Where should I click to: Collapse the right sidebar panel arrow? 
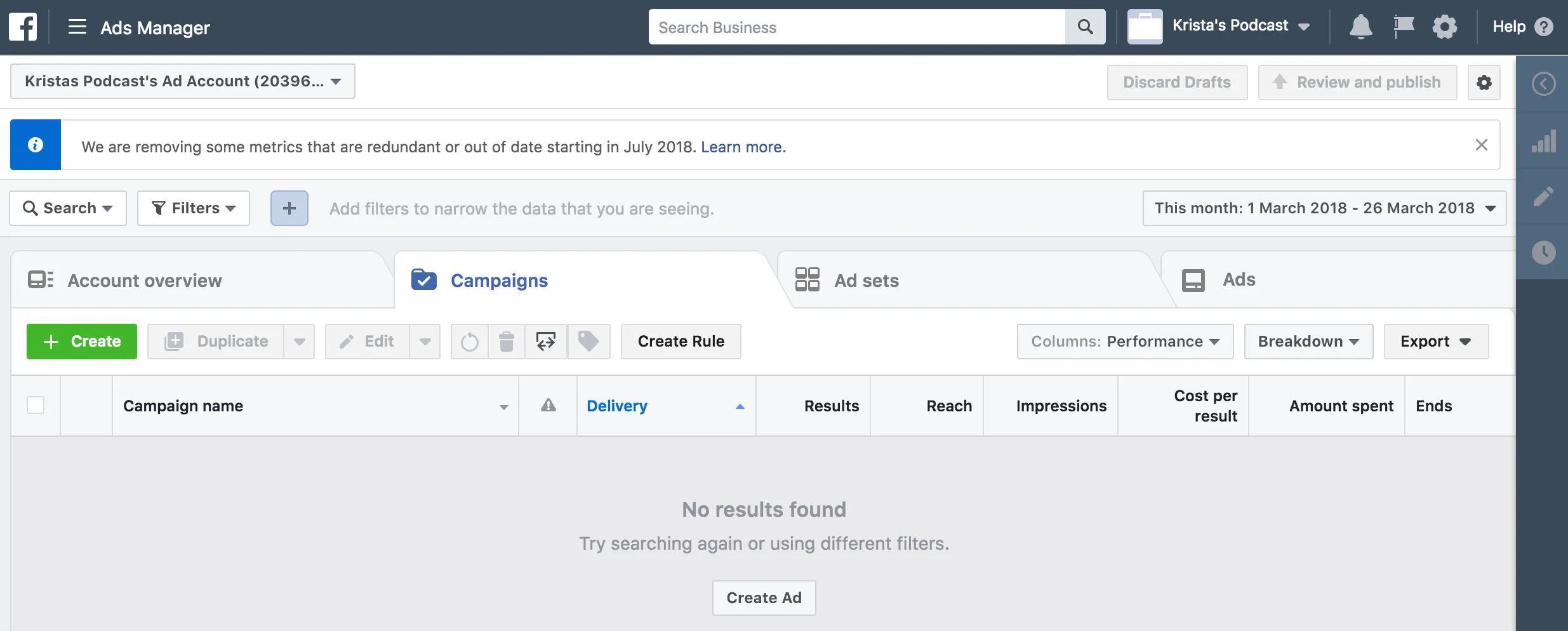coord(1543,84)
